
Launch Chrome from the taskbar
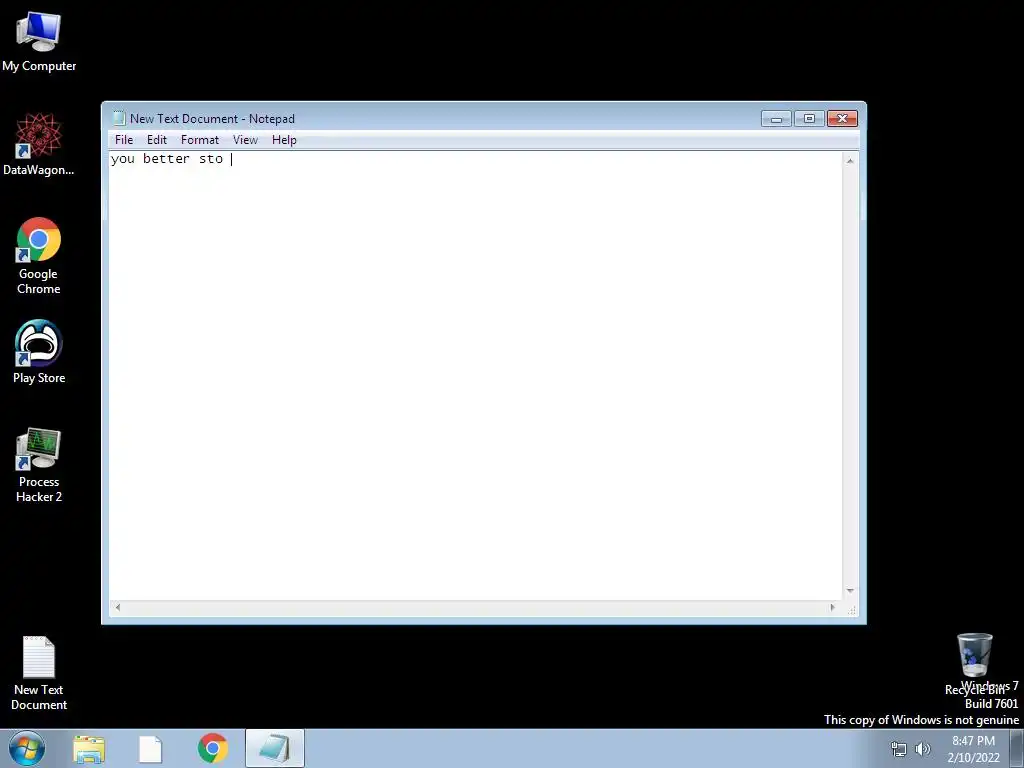tap(213, 748)
